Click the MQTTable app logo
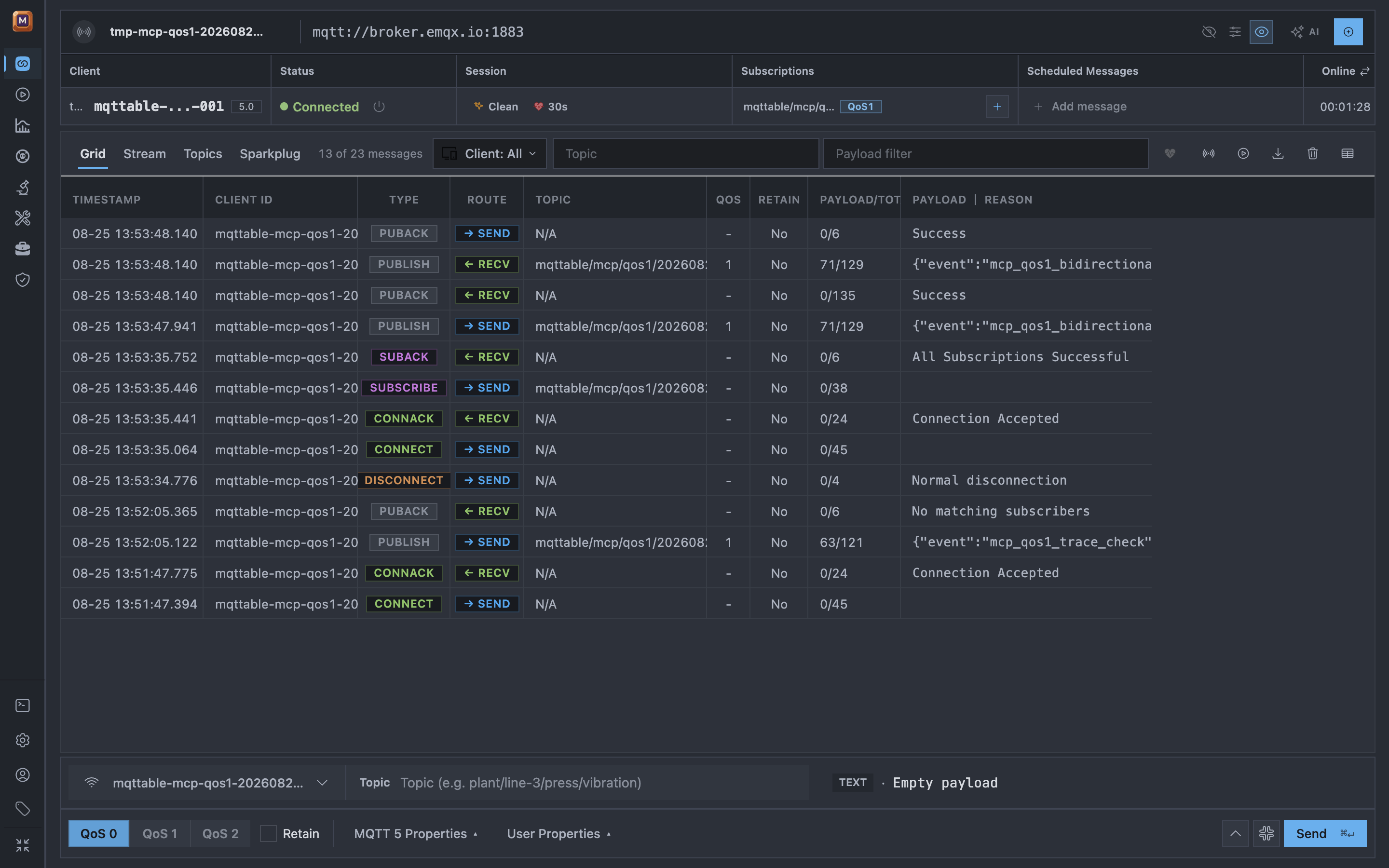The width and height of the screenshot is (1389, 868). click(22, 21)
